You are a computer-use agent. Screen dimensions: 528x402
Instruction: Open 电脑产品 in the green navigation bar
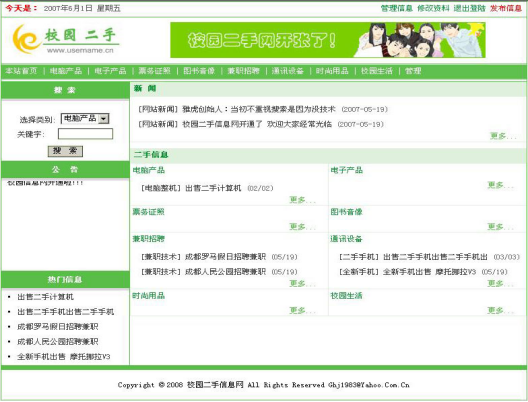[x=66, y=71]
